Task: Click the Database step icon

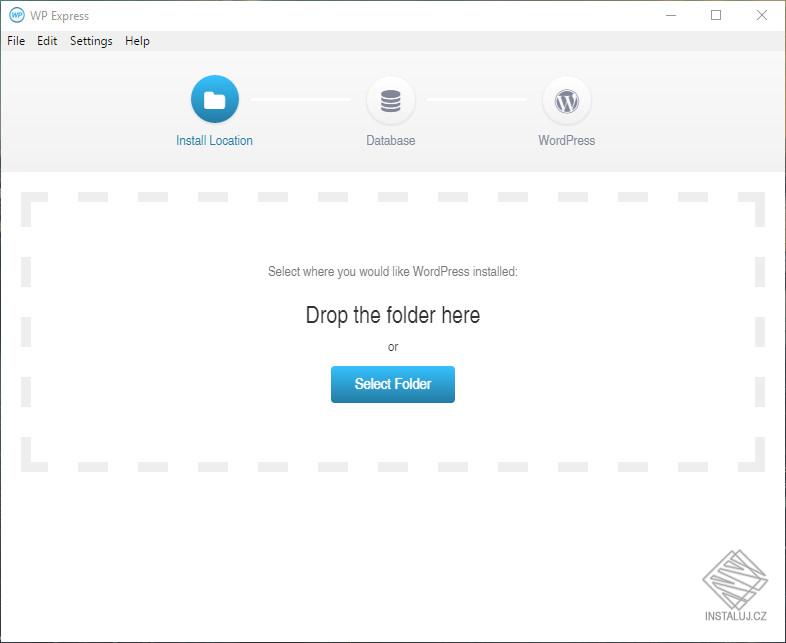Action: coord(390,101)
